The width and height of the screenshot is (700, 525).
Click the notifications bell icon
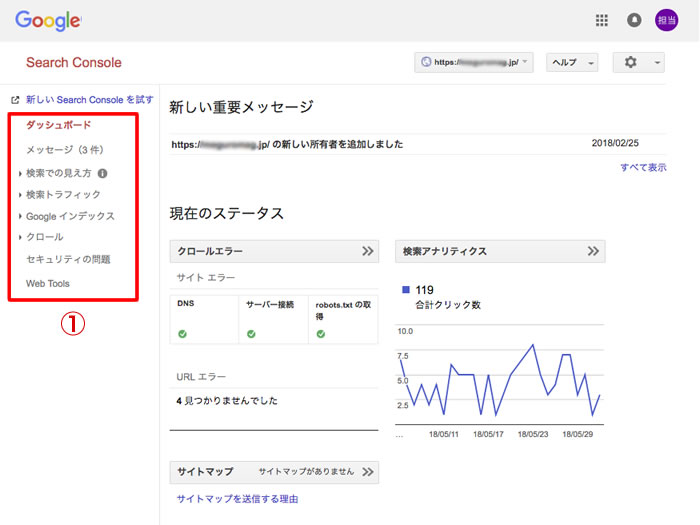634,20
